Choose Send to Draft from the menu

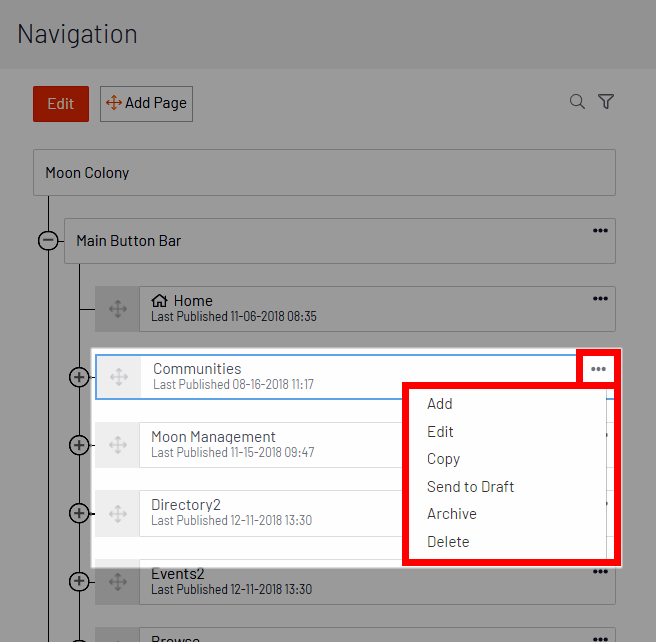(x=470, y=487)
